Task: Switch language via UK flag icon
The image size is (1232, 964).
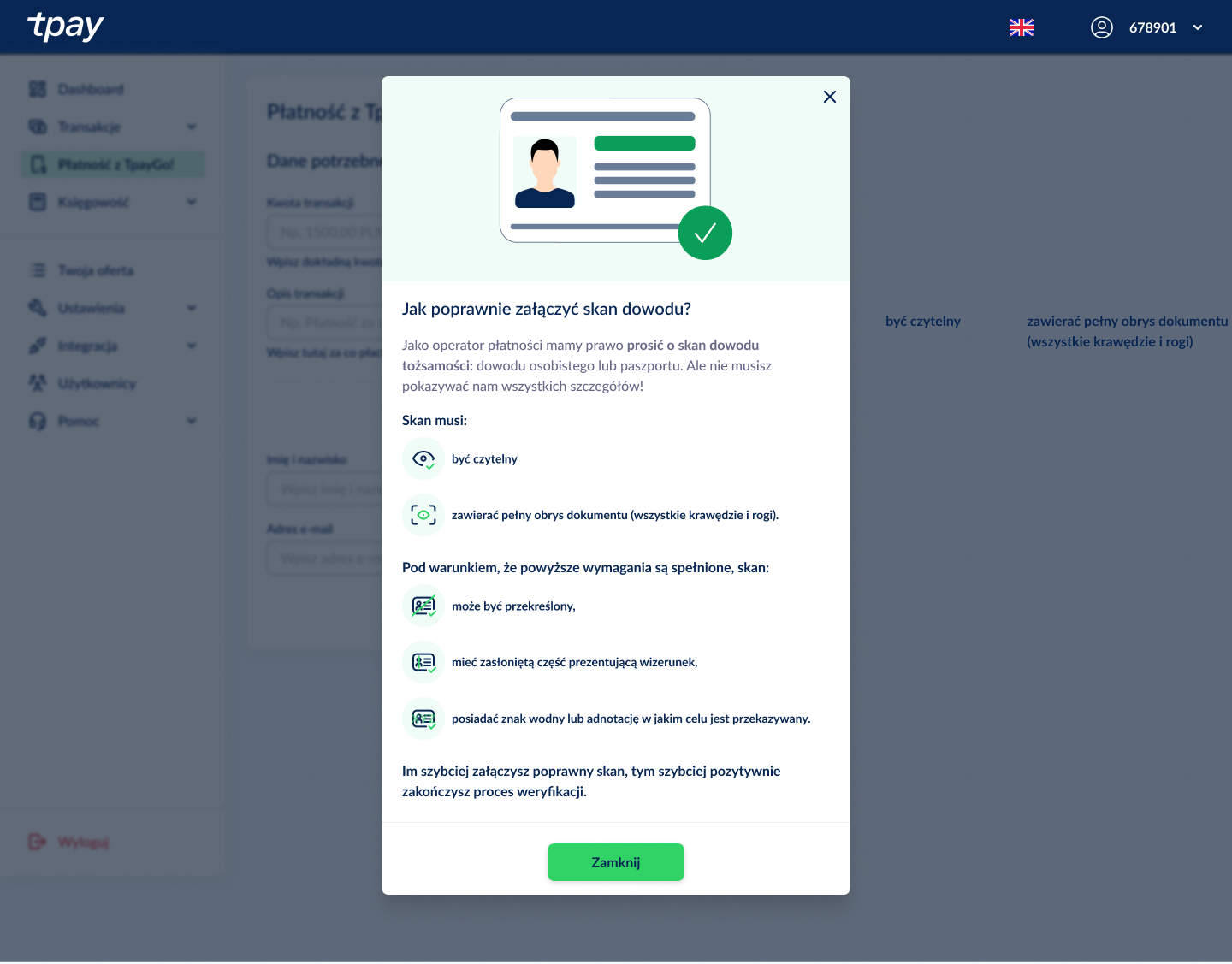Action: click(x=1022, y=27)
